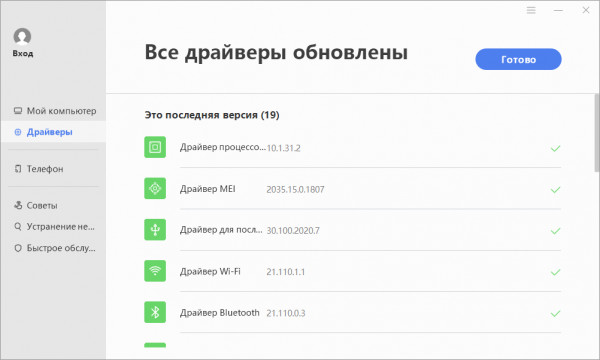Click the checkmark for processor driver
Screen dimensions: 600x360
click(x=555, y=148)
